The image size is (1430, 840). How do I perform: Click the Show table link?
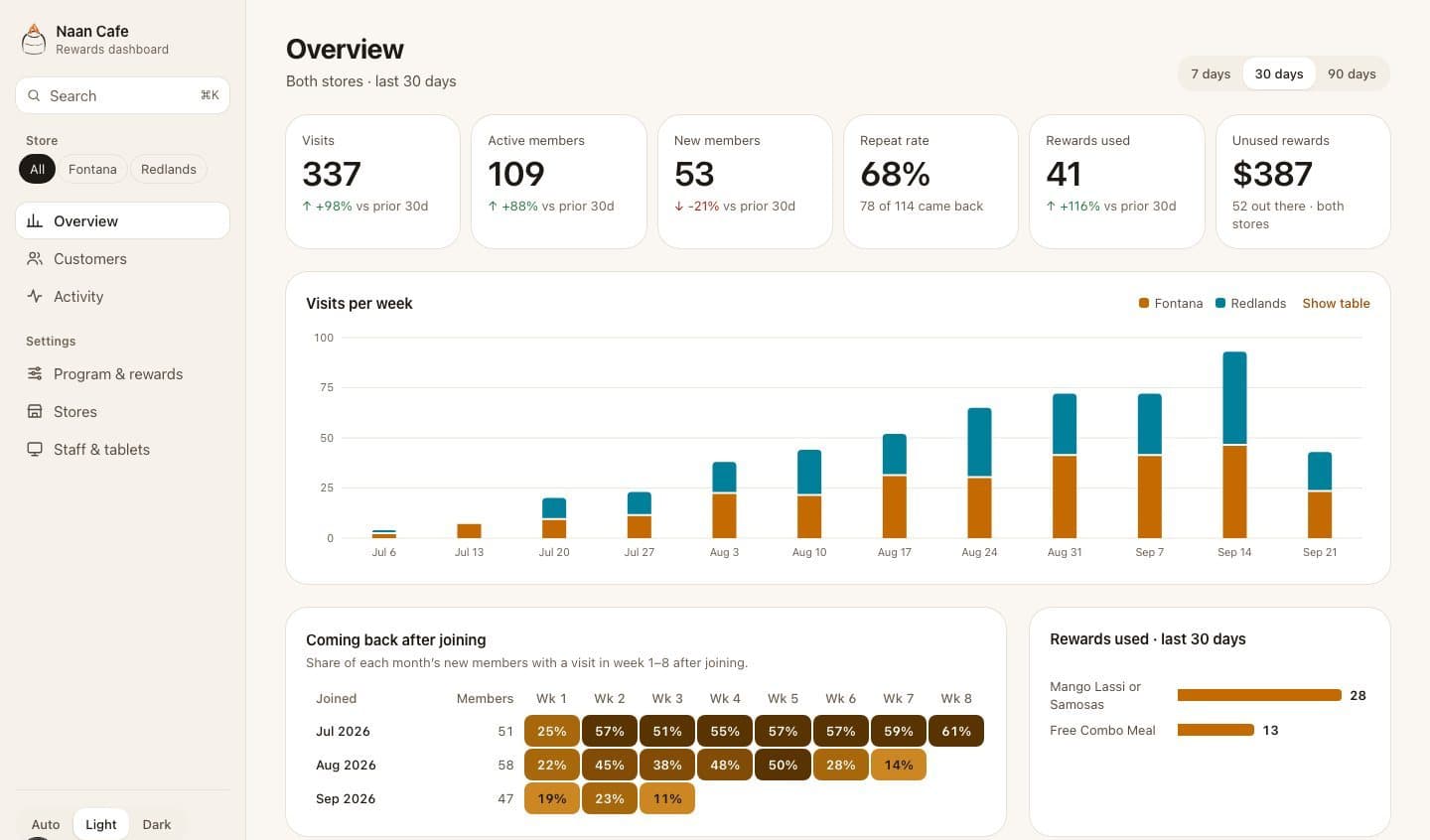pyautogui.click(x=1336, y=303)
